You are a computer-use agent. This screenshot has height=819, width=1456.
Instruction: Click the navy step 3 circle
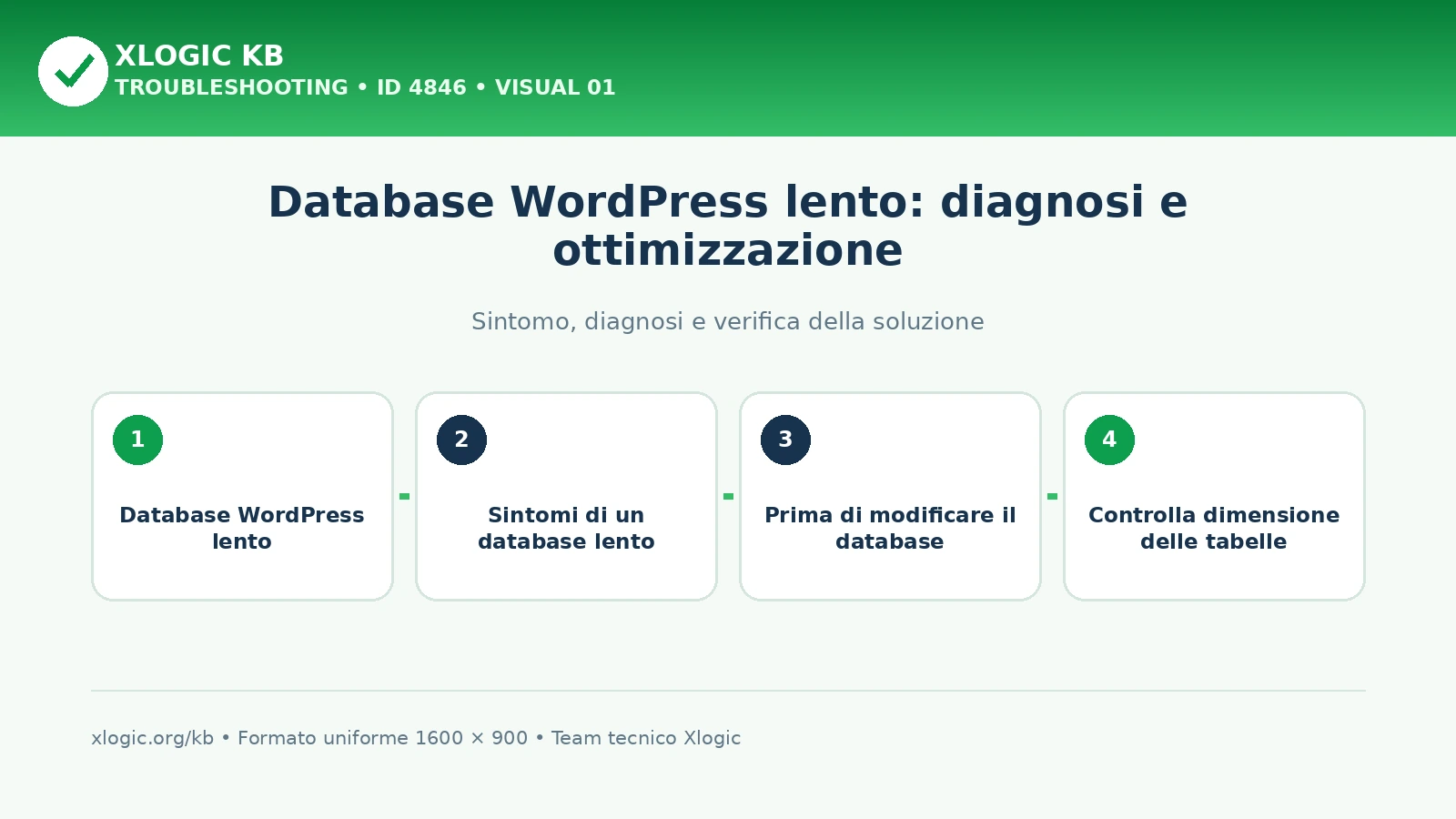click(x=785, y=440)
